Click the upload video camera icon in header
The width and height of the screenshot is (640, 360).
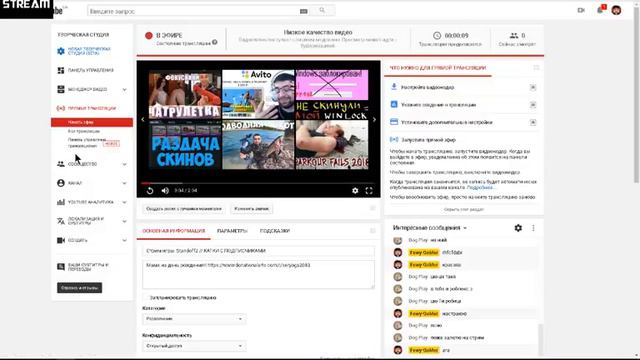click(x=581, y=10)
